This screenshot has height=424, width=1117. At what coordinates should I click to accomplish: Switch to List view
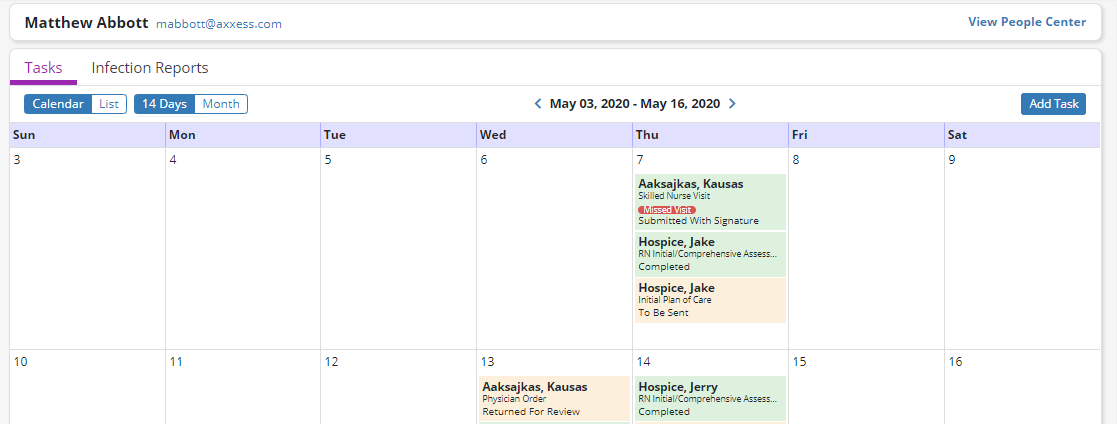point(108,104)
